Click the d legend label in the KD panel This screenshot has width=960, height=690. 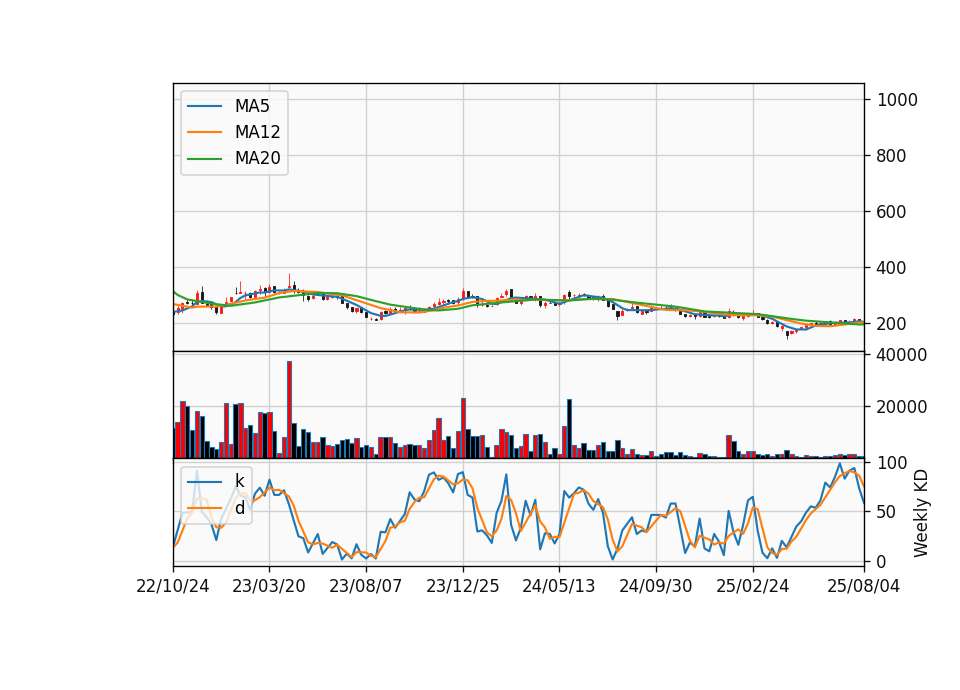(x=239, y=508)
